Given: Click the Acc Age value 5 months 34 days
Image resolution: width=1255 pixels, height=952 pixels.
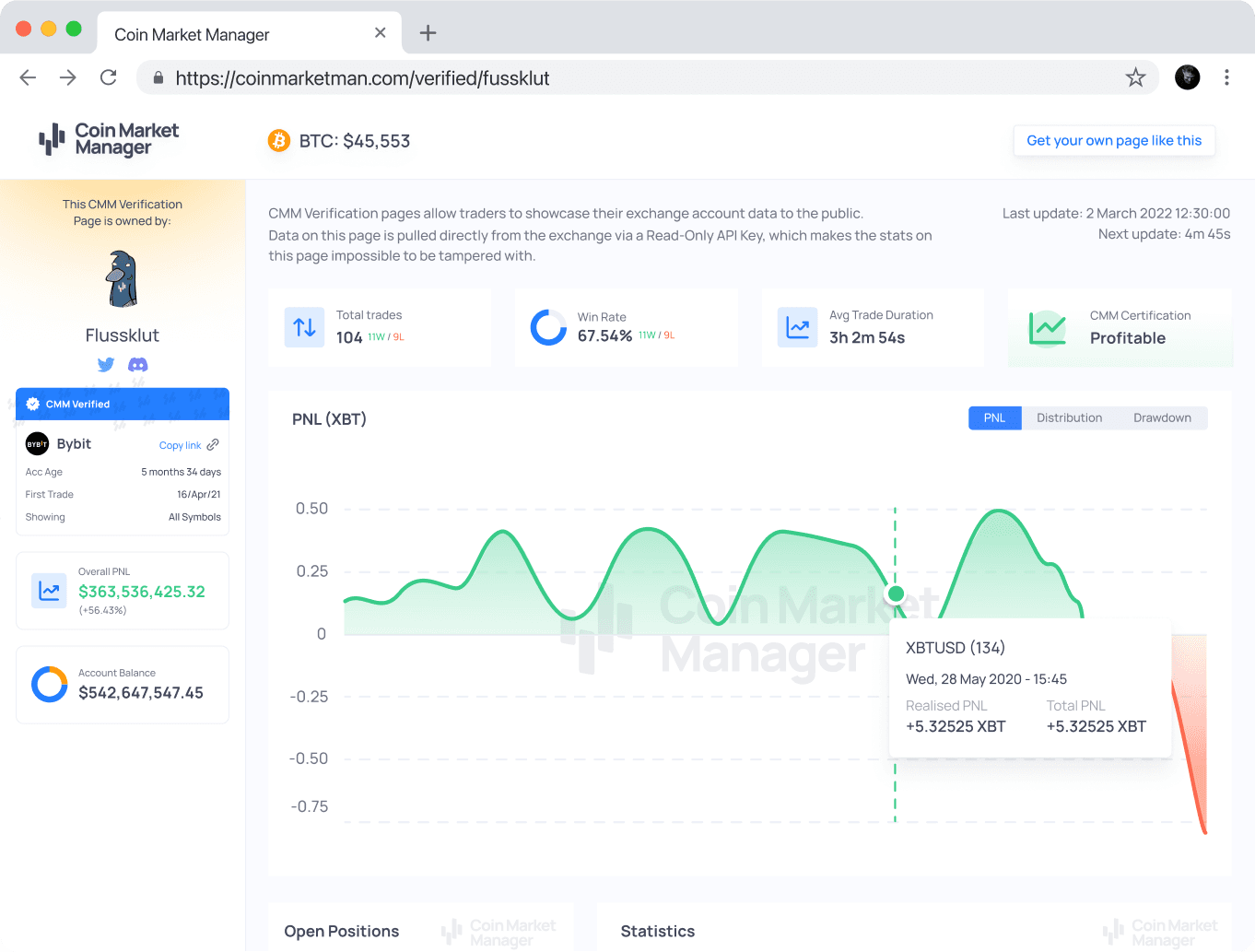Looking at the screenshot, I should (182, 472).
